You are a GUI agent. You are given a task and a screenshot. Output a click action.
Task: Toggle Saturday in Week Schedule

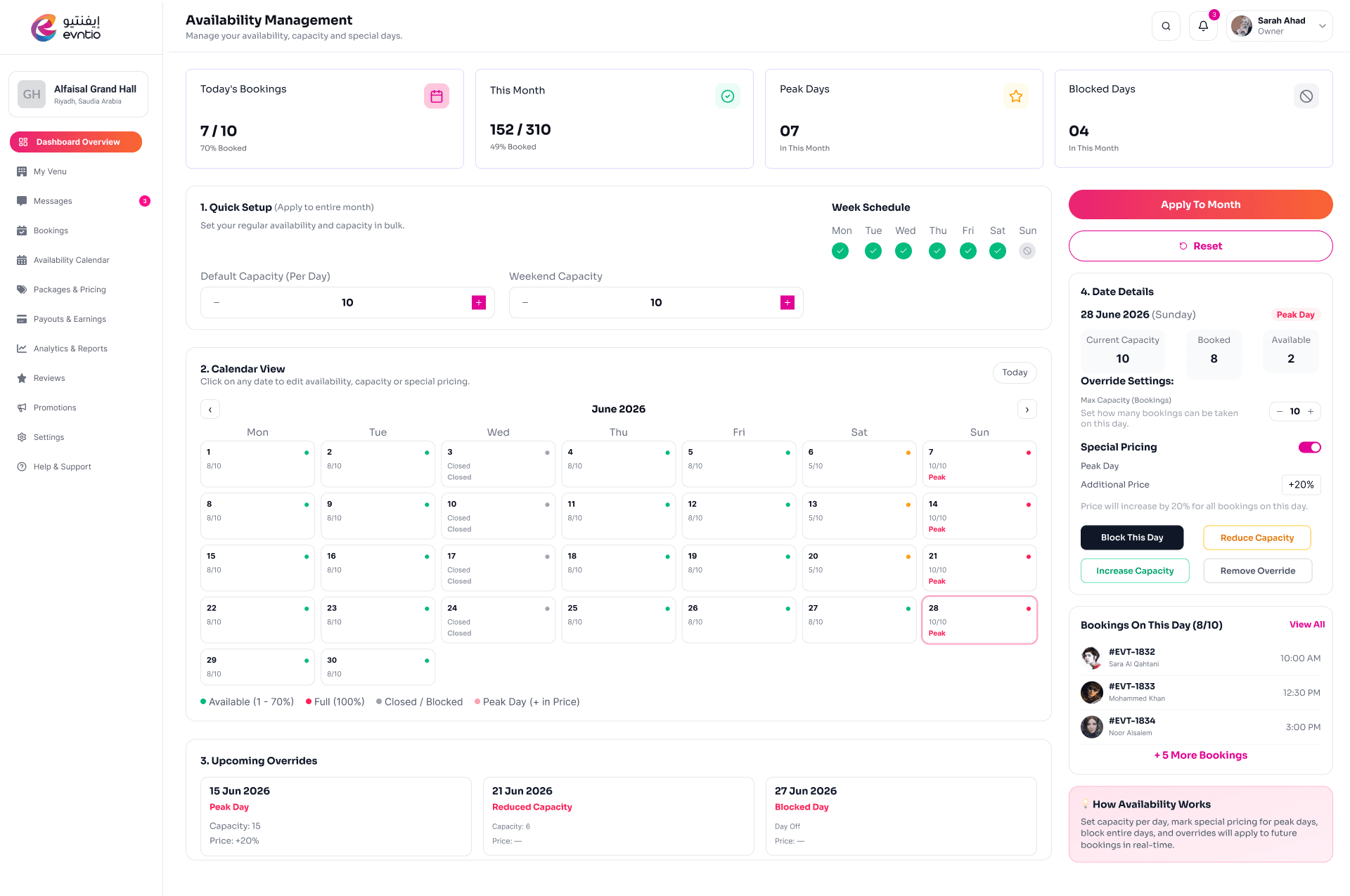point(998,251)
